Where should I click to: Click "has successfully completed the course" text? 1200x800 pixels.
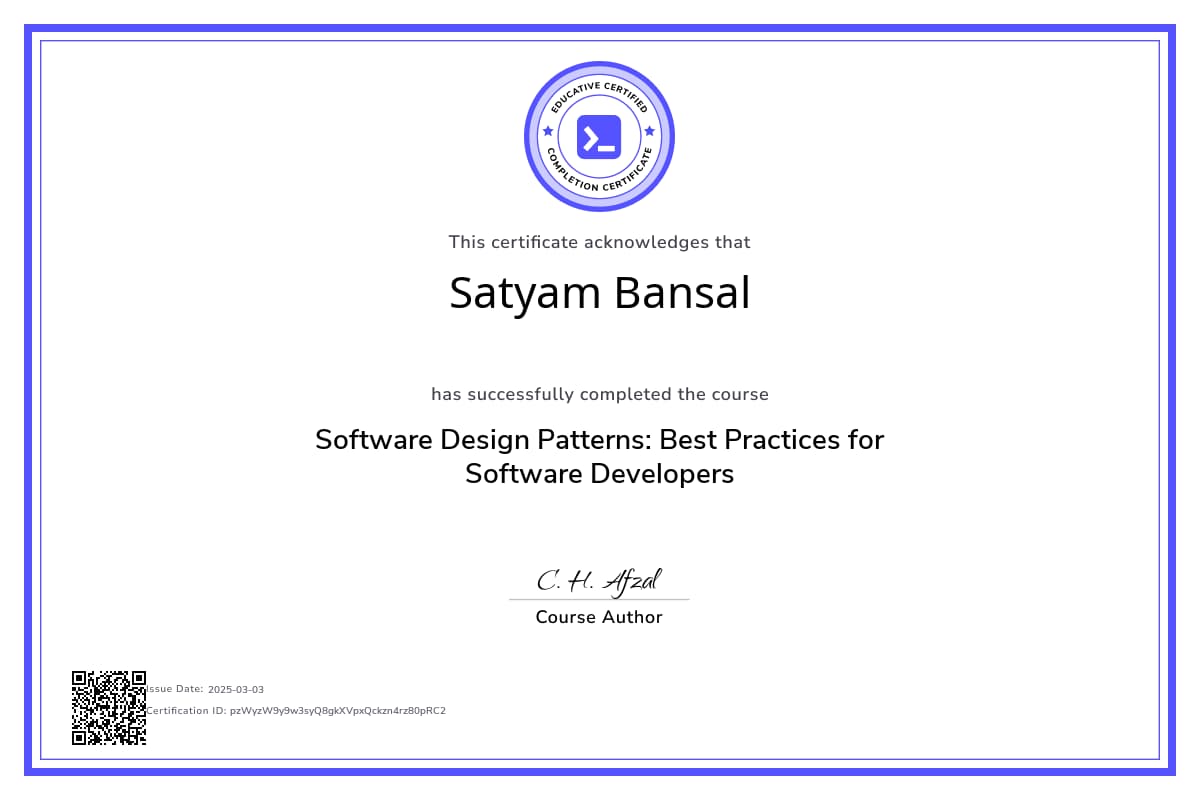click(x=600, y=394)
